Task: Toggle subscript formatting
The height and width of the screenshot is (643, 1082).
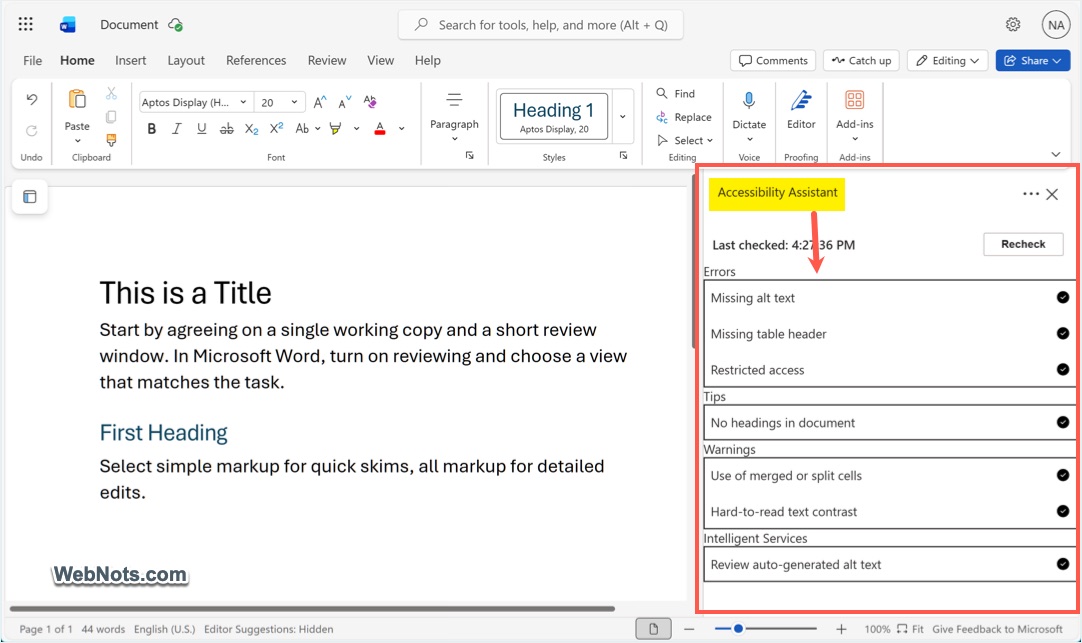Action: coord(252,128)
